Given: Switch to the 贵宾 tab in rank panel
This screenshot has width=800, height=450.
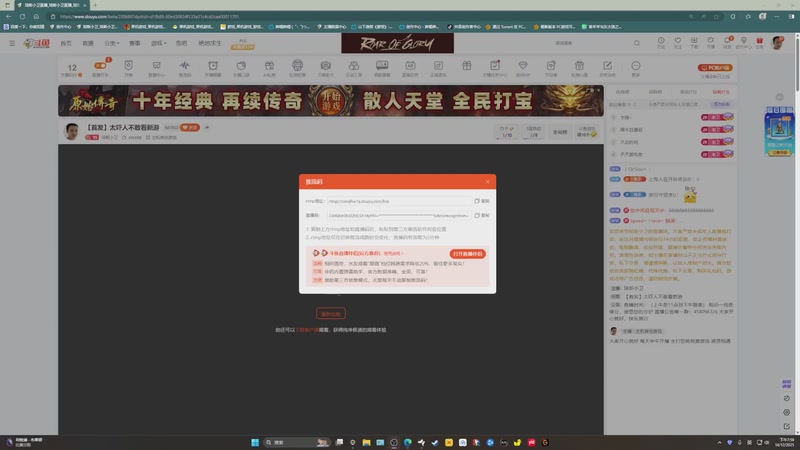Looking at the screenshot, I should click(688, 92).
